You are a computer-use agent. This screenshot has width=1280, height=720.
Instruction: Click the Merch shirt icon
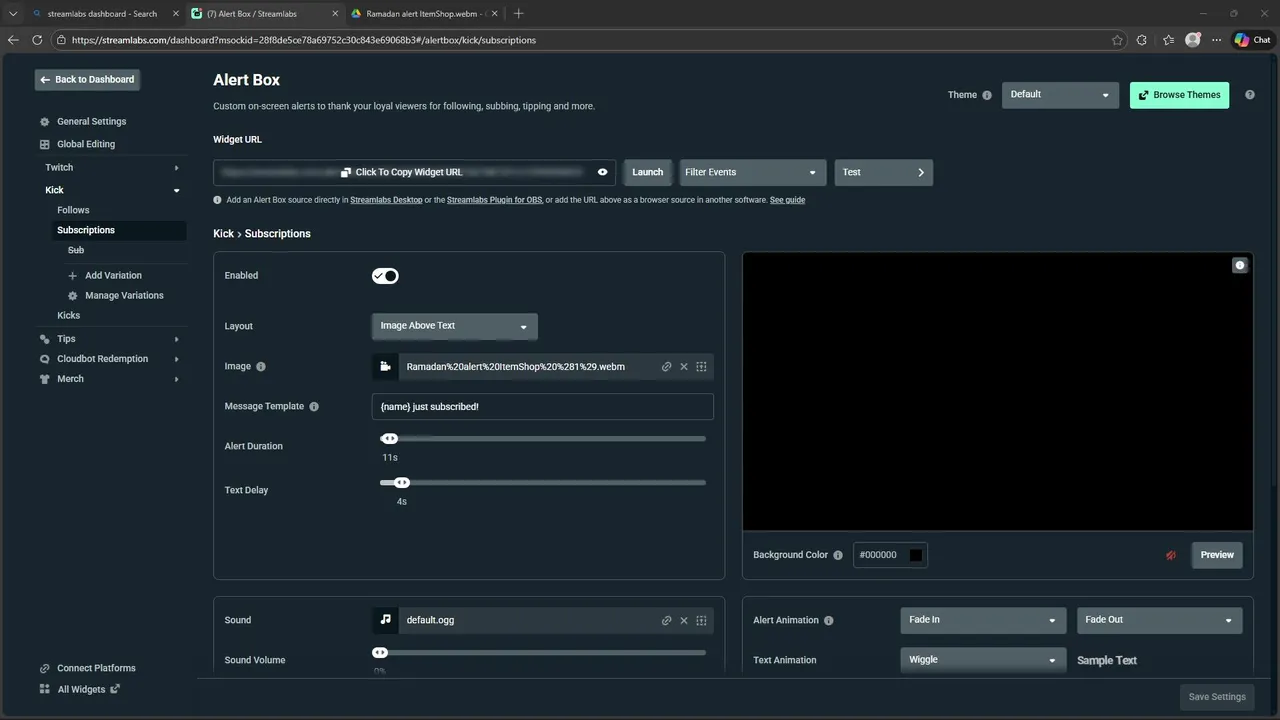click(x=45, y=379)
